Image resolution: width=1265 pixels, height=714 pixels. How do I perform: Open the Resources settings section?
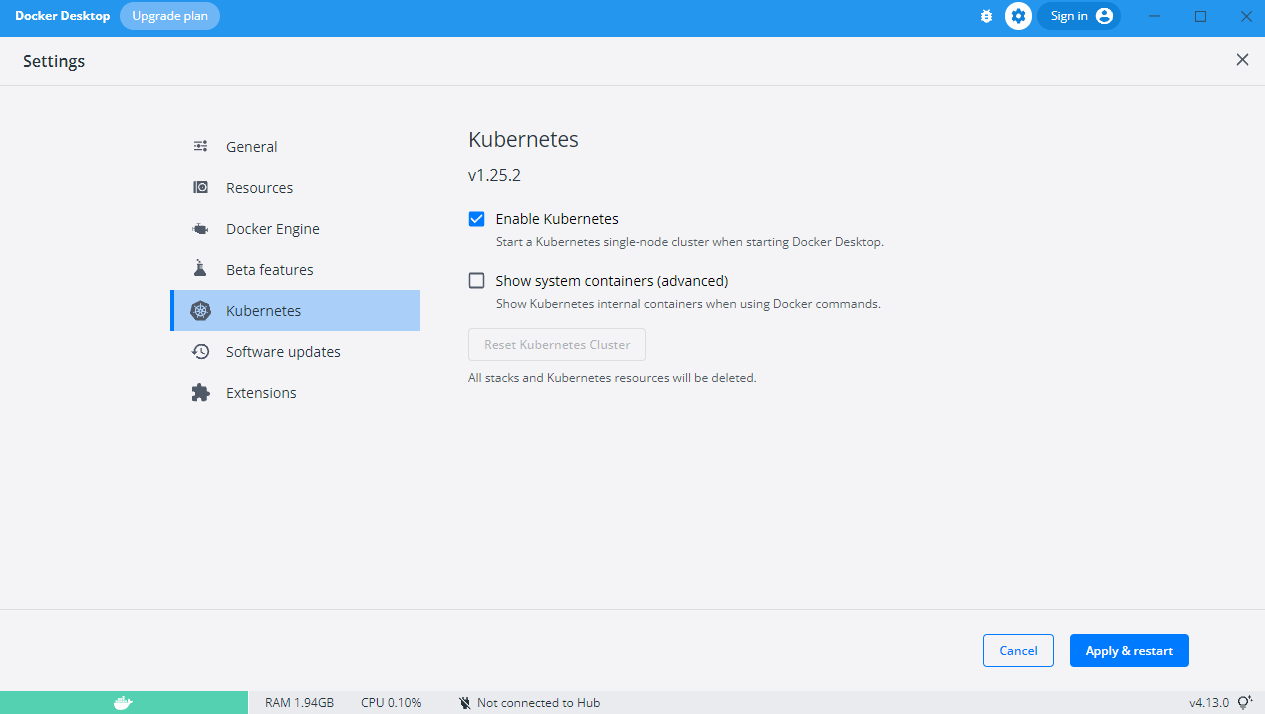[295, 188]
